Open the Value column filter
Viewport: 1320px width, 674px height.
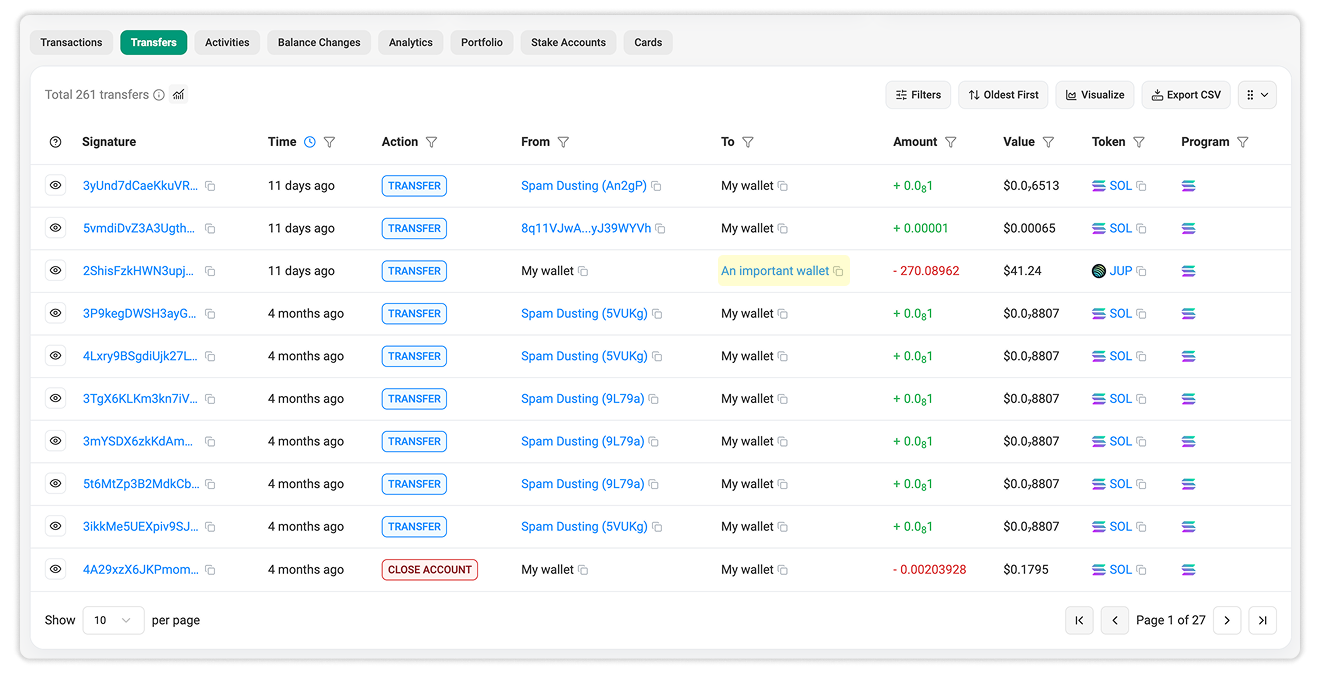(1048, 142)
